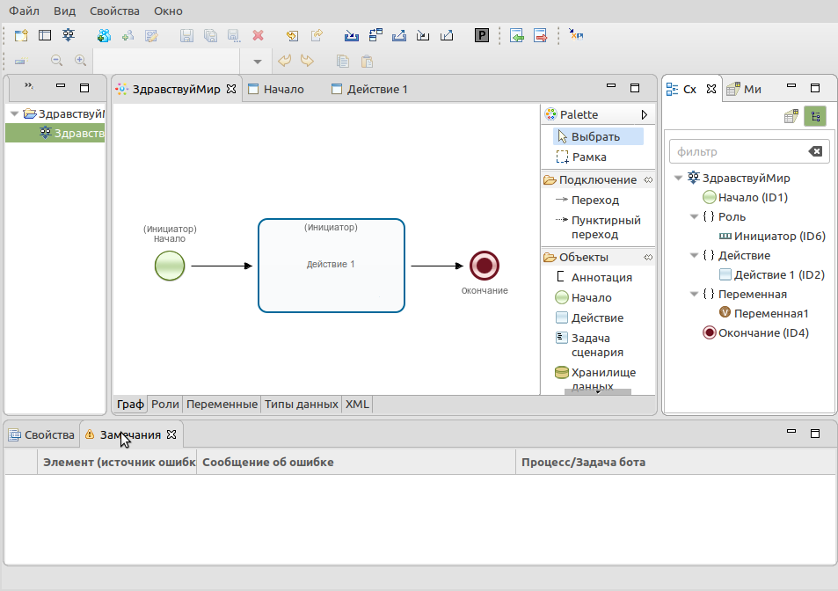
Task: Click the new project toolbar icon
Action: (x=21, y=36)
